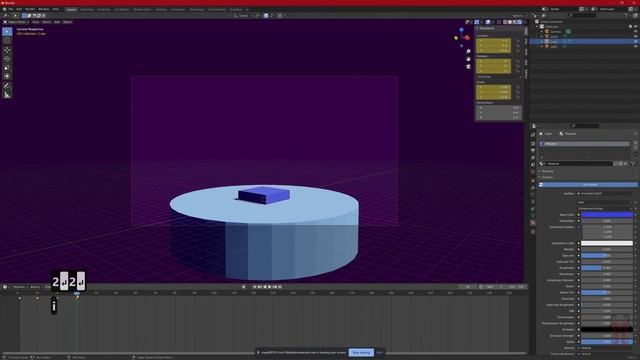Image resolution: width=640 pixels, height=360 pixels.
Task: Hide the Circle object in the outliner
Action: click(636, 36)
